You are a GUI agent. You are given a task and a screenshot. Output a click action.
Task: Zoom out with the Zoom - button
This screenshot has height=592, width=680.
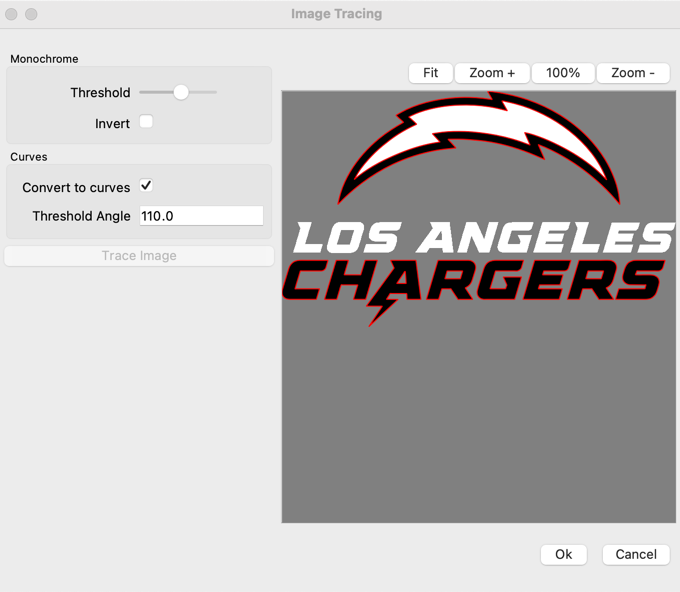pos(633,73)
